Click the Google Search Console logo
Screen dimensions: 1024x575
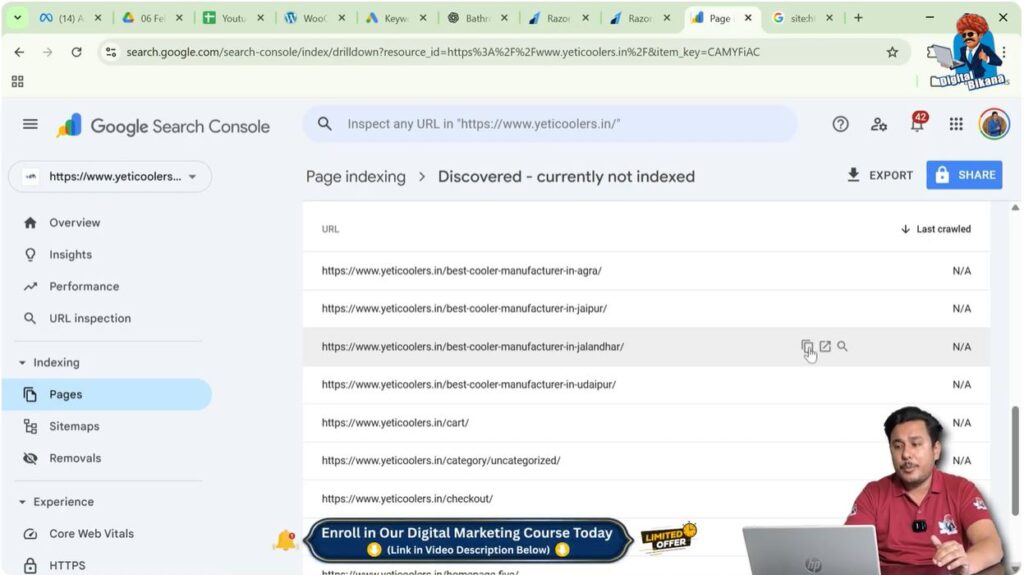click(x=163, y=126)
